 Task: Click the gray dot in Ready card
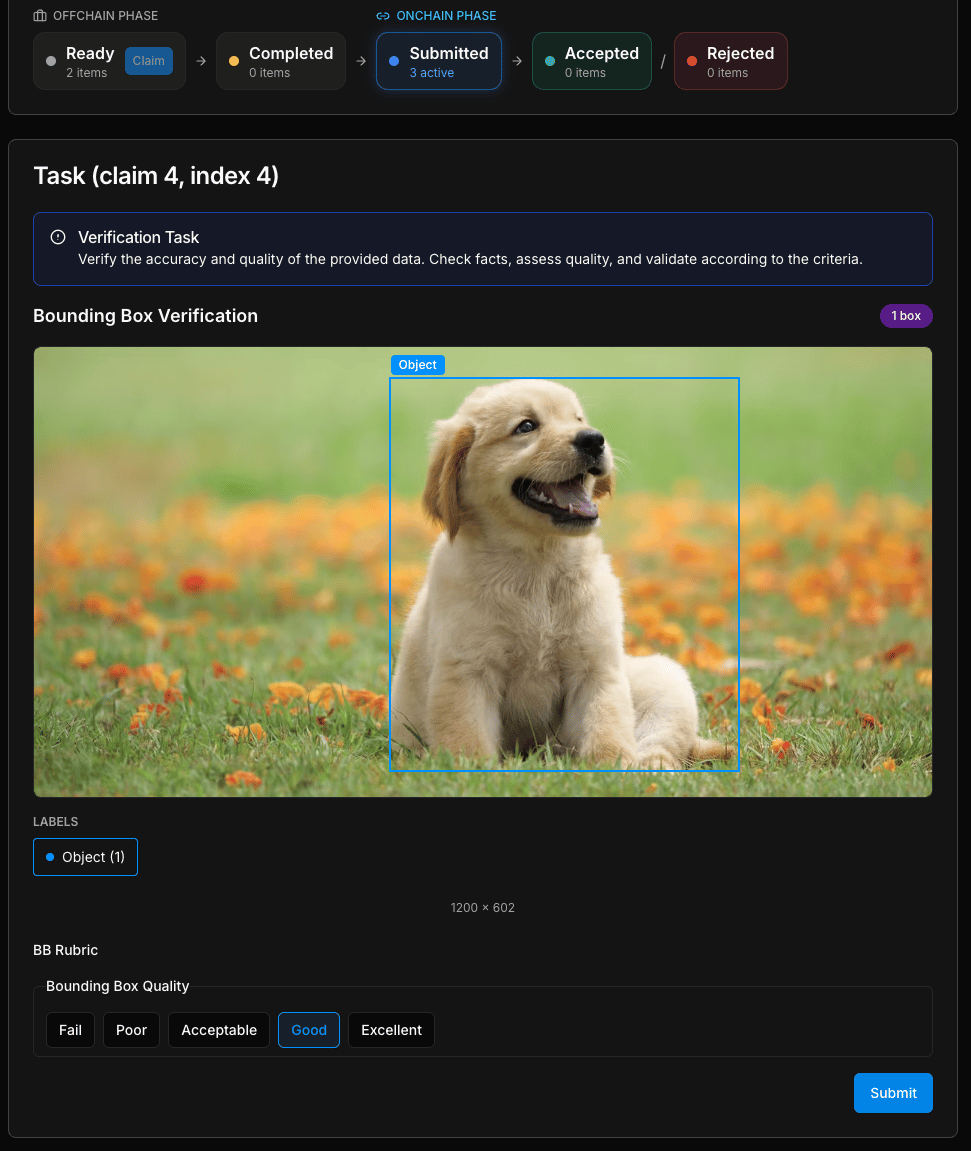(x=51, y=61)
